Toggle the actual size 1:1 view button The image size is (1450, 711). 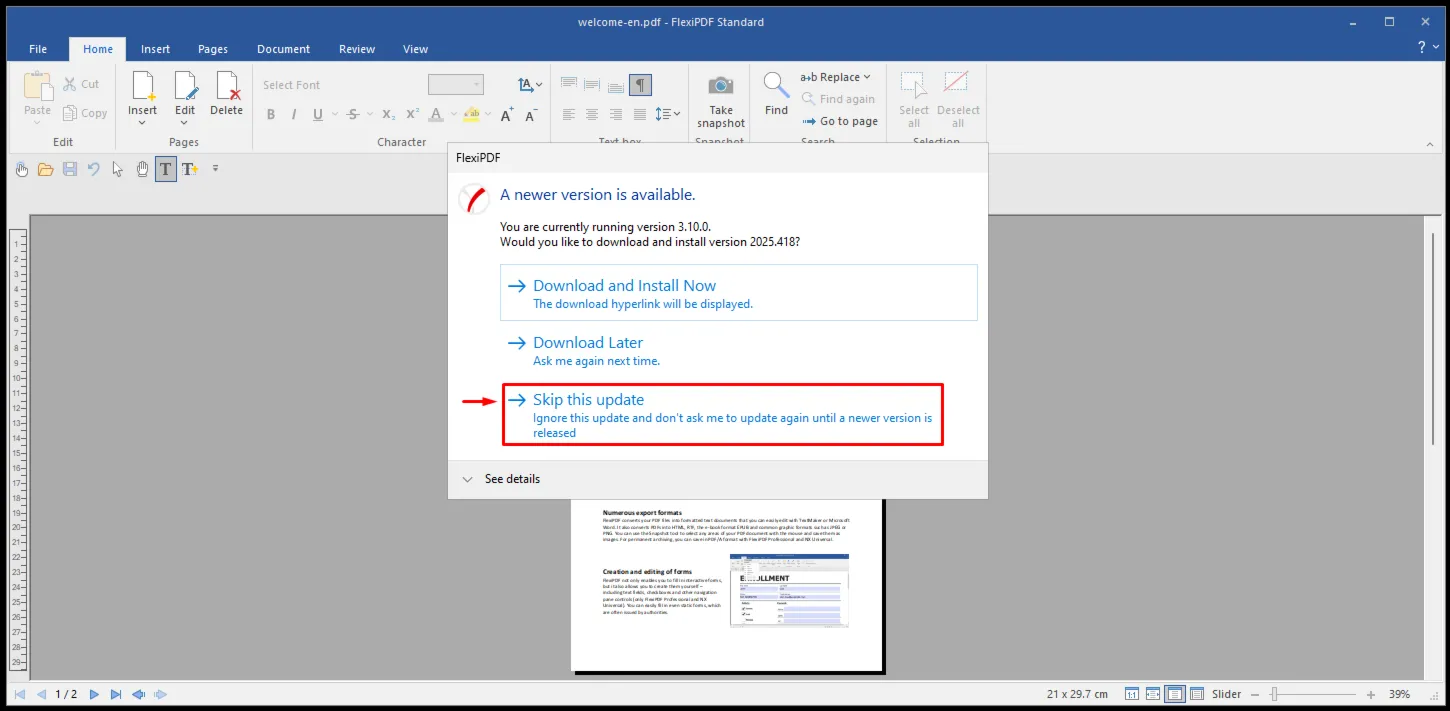(1132, 694)
